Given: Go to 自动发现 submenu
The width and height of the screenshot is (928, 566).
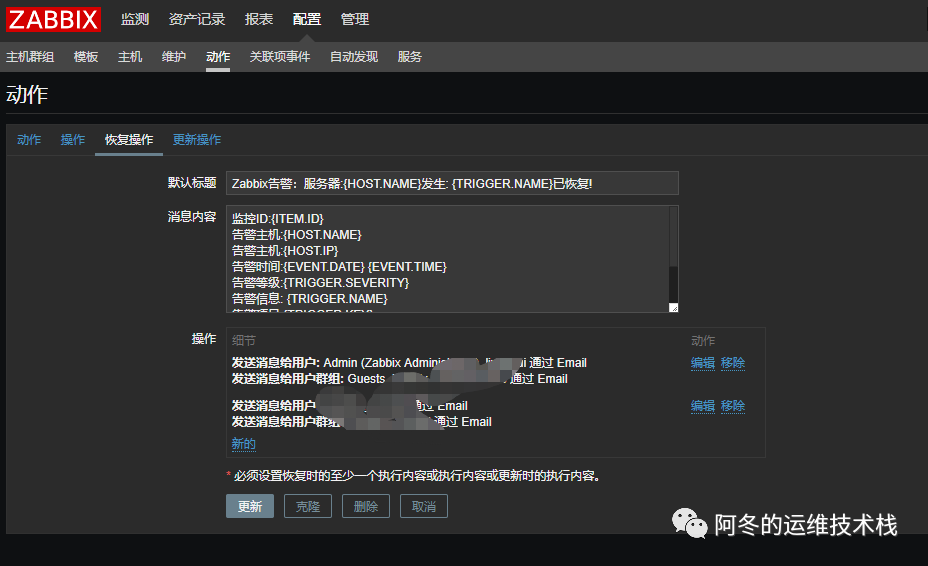Looking at the screenshot, I should coord(354,57).
